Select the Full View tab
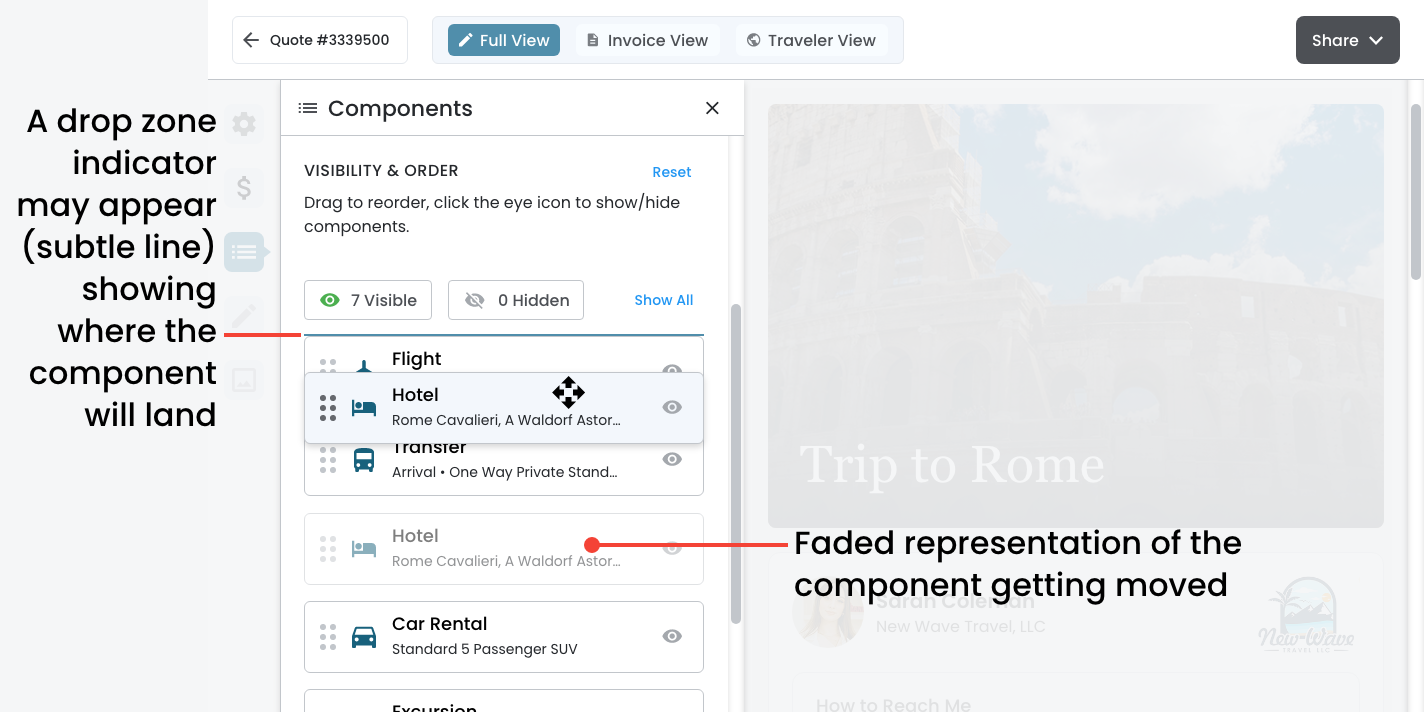The image size is (1424, 712). [504, 40]
